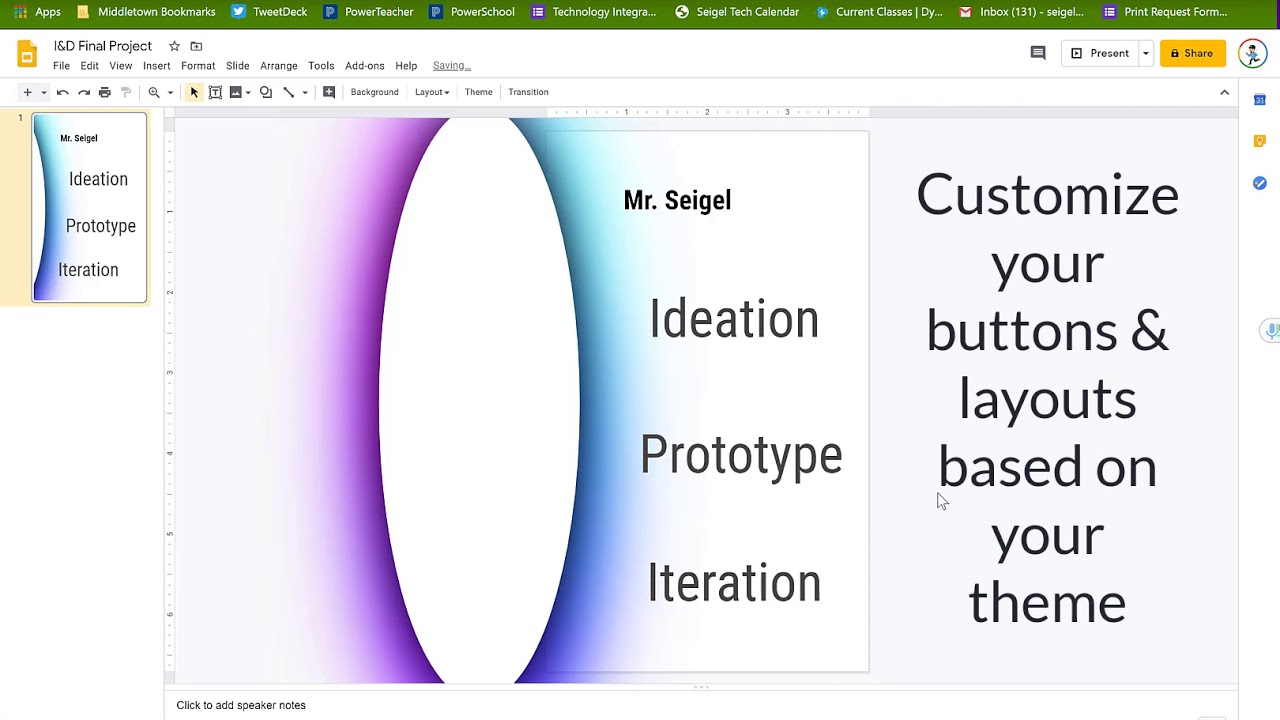Open the line type dropdown arrow

305,92
